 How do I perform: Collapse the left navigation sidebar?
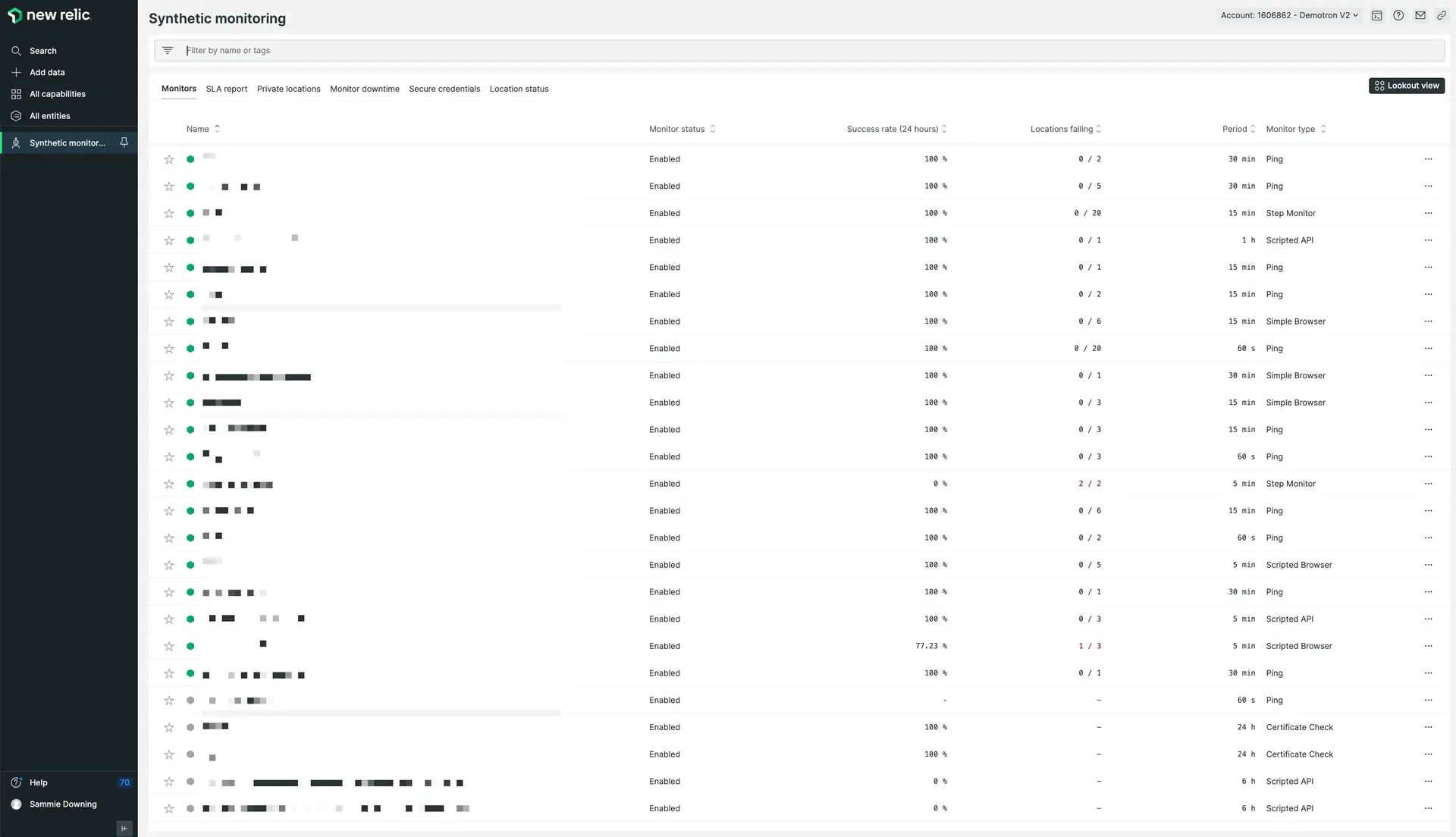pos(124,828)
